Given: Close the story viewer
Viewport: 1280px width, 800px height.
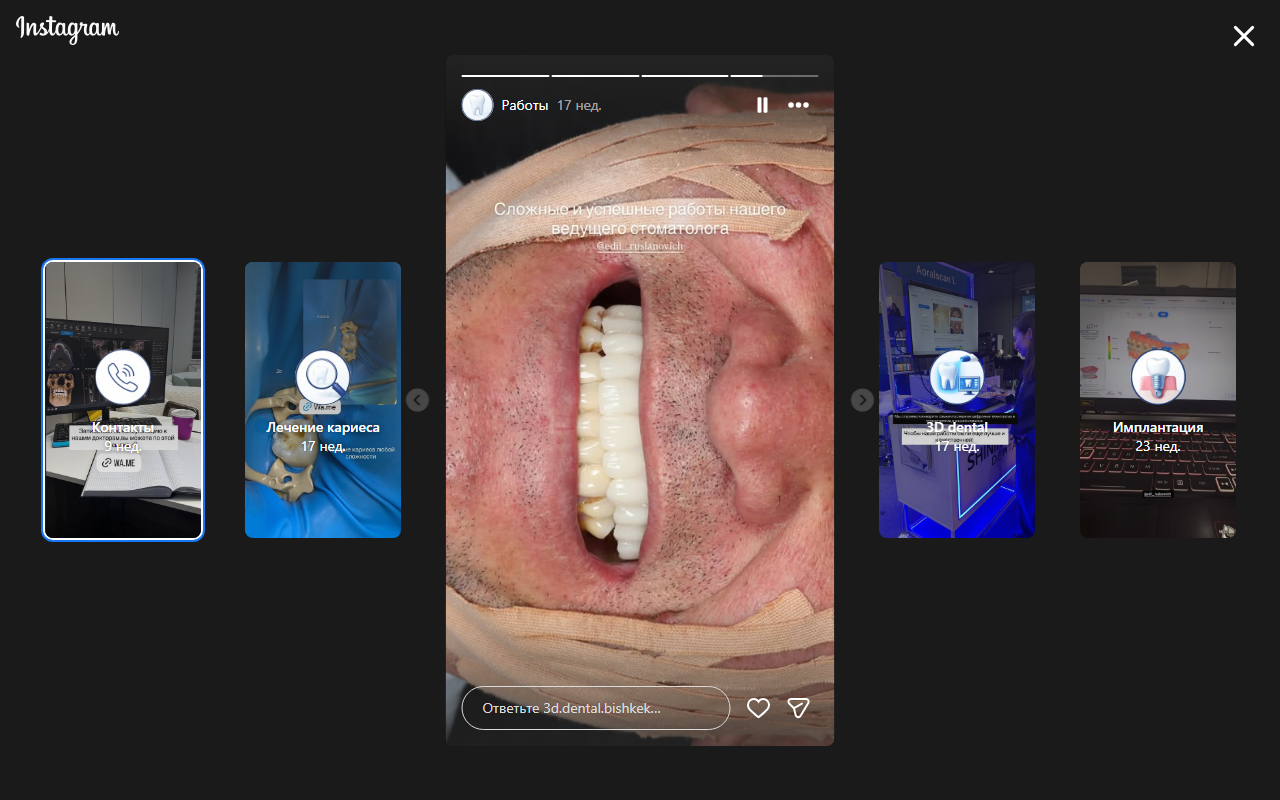Looking at the screenshot, I should tap(1243, 36).
